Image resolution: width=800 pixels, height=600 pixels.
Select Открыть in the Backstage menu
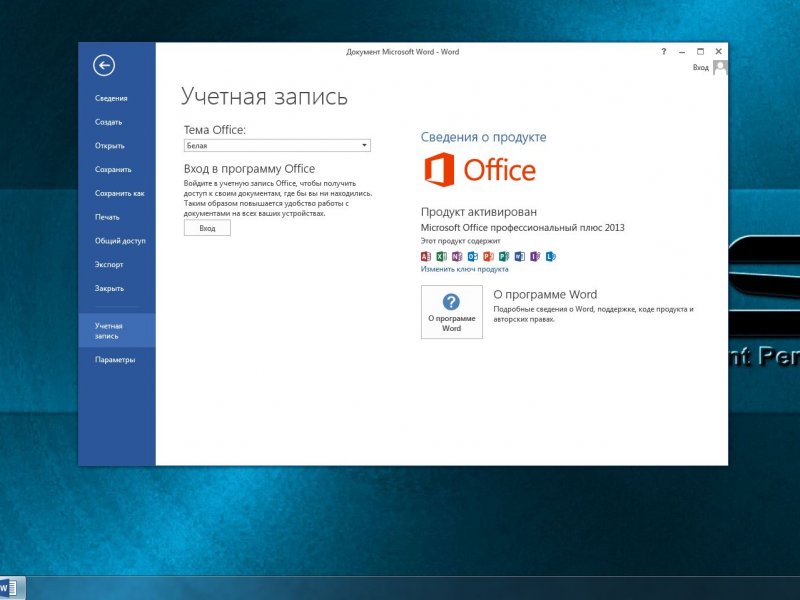110,146
